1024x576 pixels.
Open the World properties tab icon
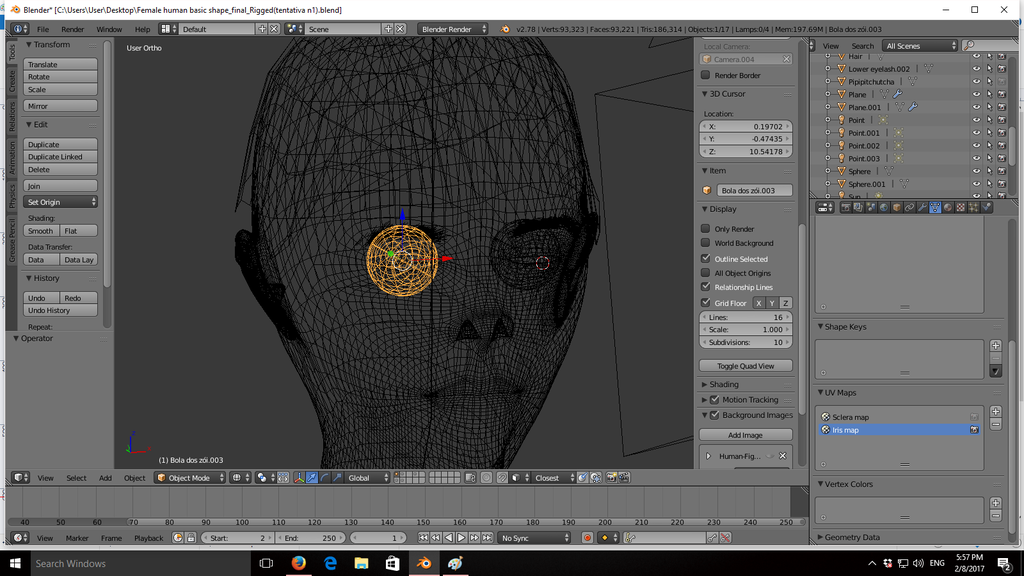(884, 208)
